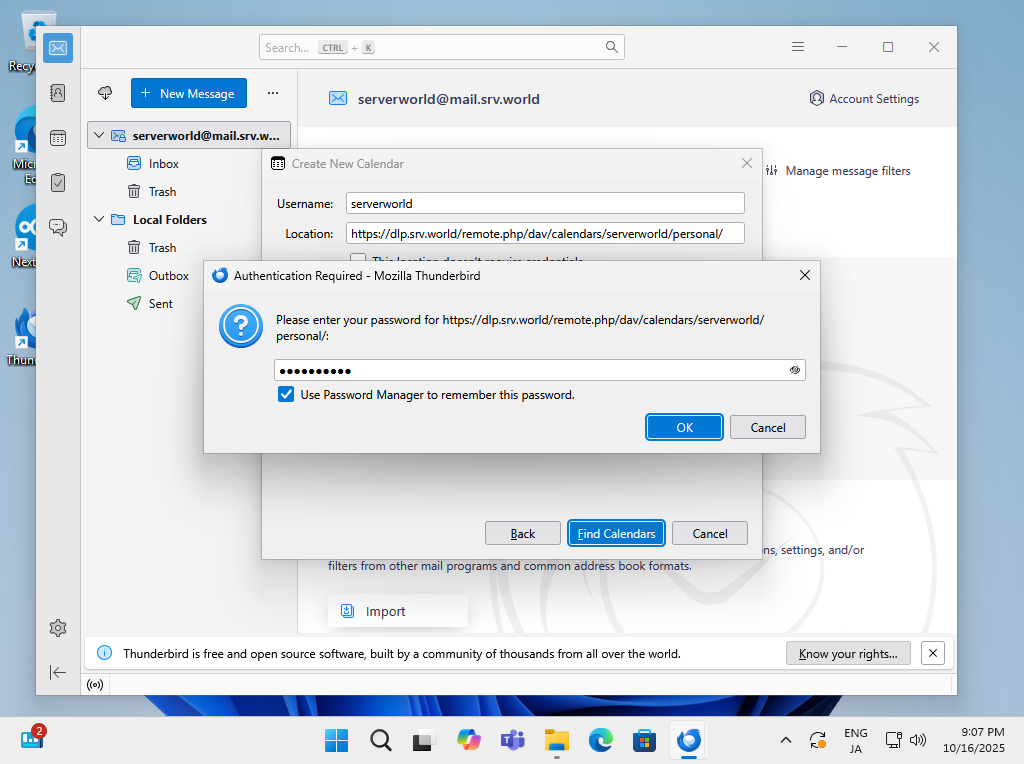Uncheck Use Password Manager checkbox
The image size is (1024, 764).
(286, 395)
